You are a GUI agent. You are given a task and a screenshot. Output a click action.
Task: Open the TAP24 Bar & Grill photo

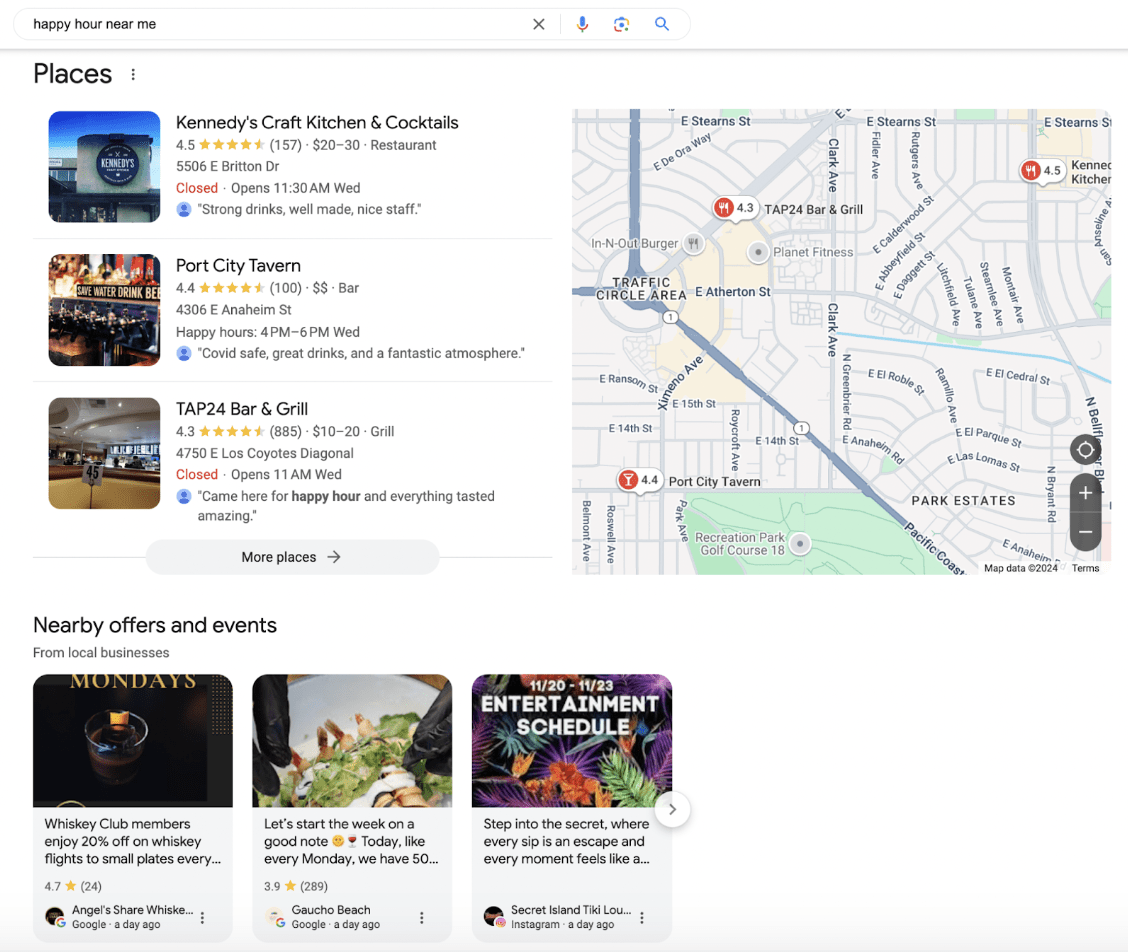click(104, 453)
